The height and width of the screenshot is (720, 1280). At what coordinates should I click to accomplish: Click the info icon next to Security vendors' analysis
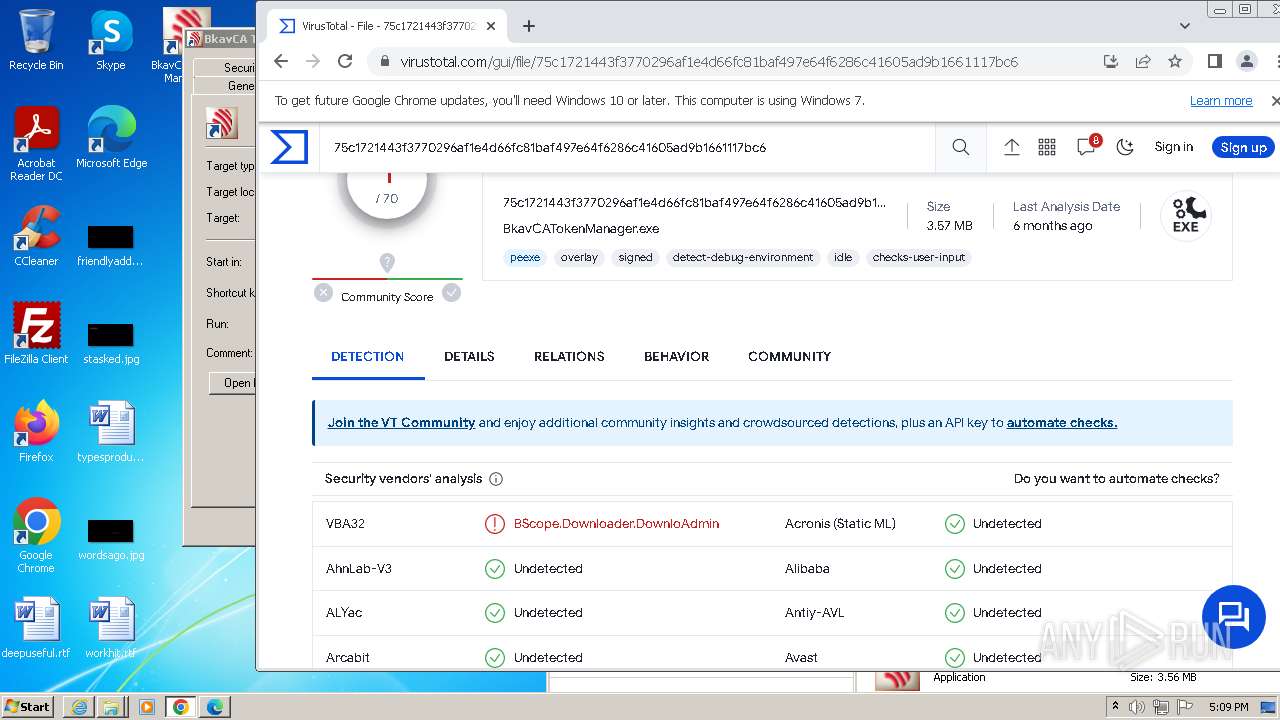[496, 479]
